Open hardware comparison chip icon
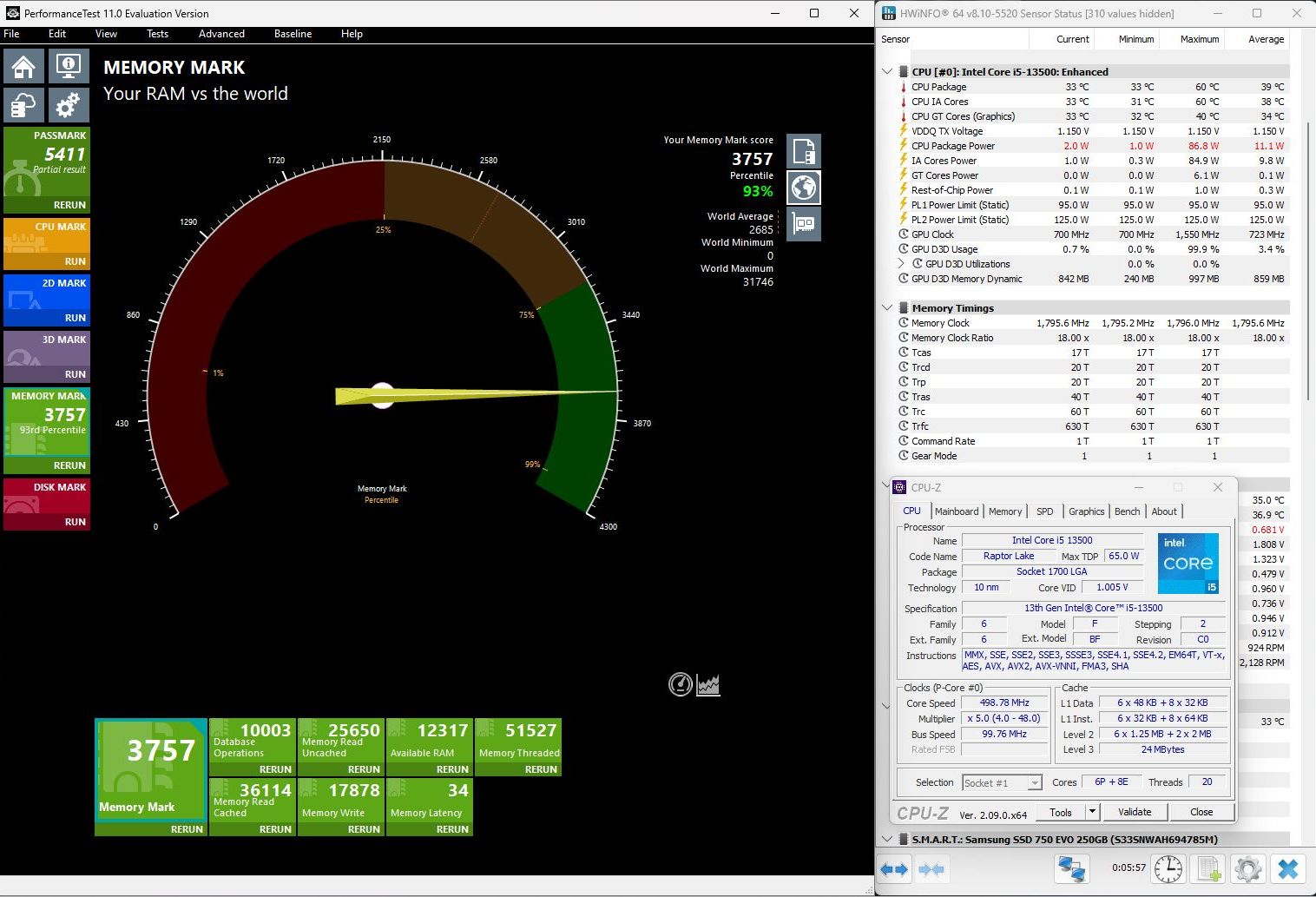The image size is (1316, 897). (804, 224)
